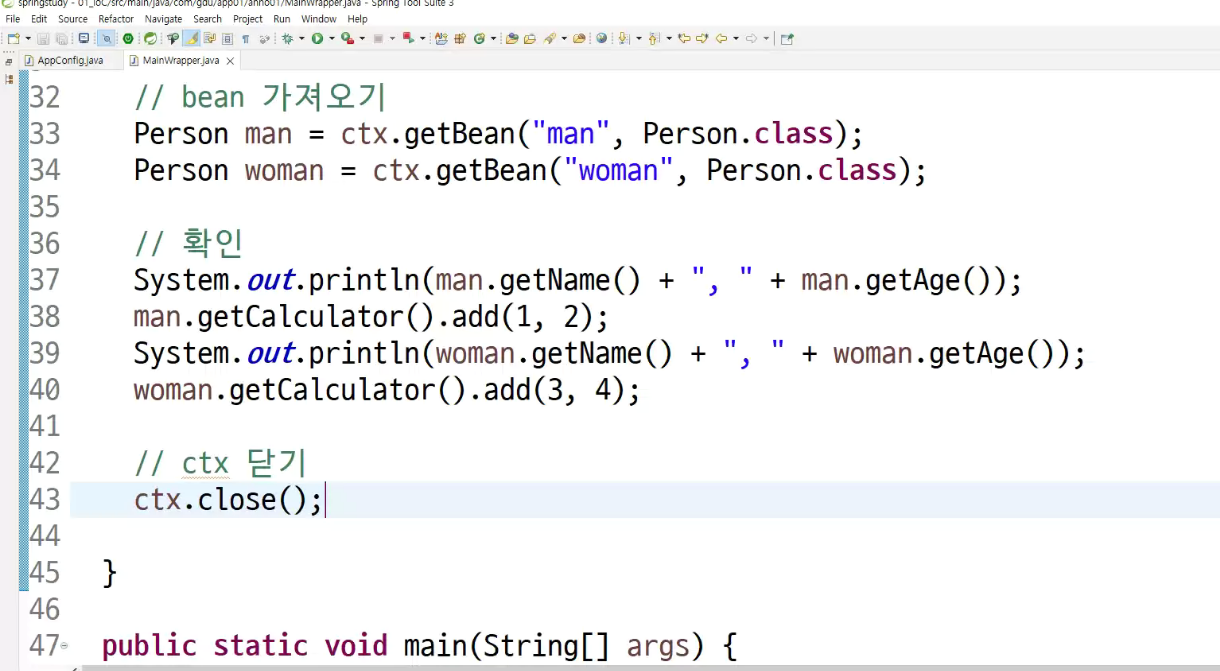Open the Relaunch dropdown arrow
Viewport: 1220px width, 671px height.
click(422, 39)
